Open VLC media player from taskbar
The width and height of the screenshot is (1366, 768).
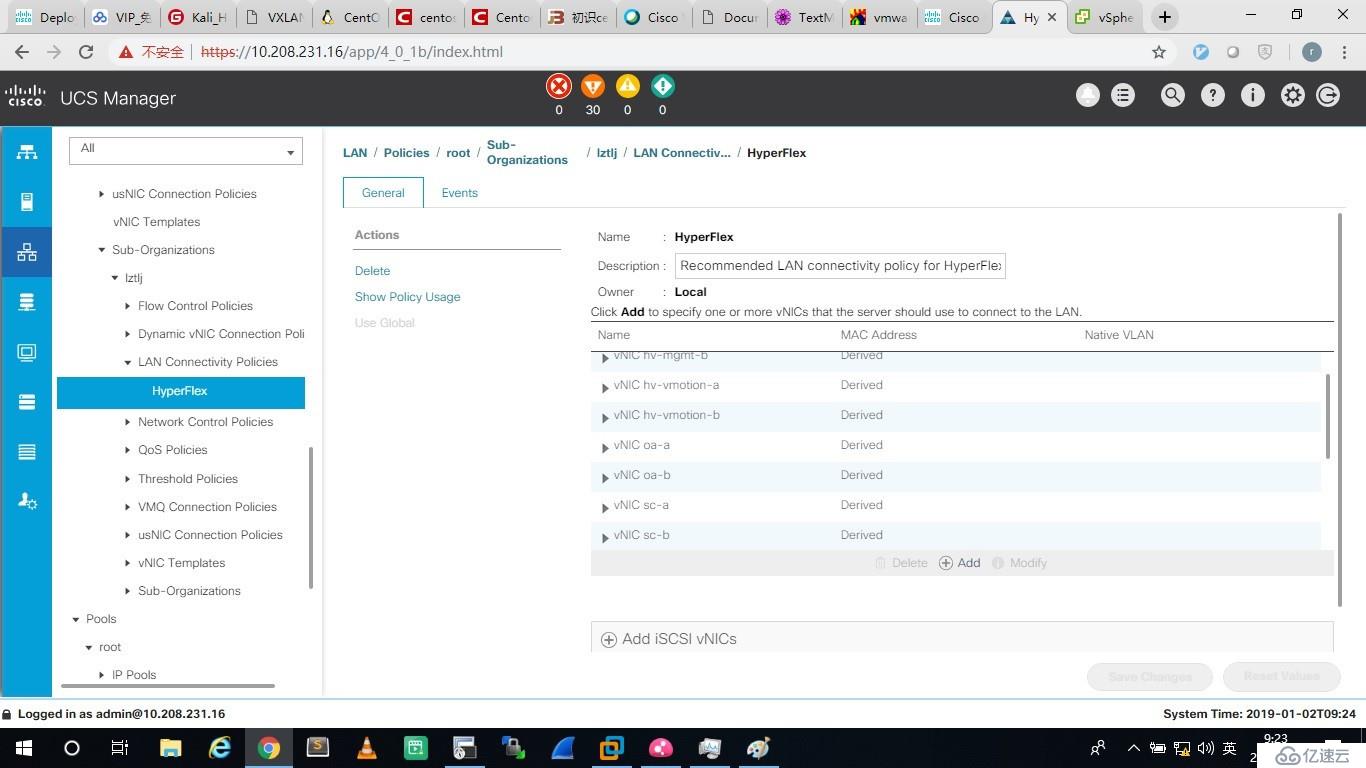(x=367, y=748)
